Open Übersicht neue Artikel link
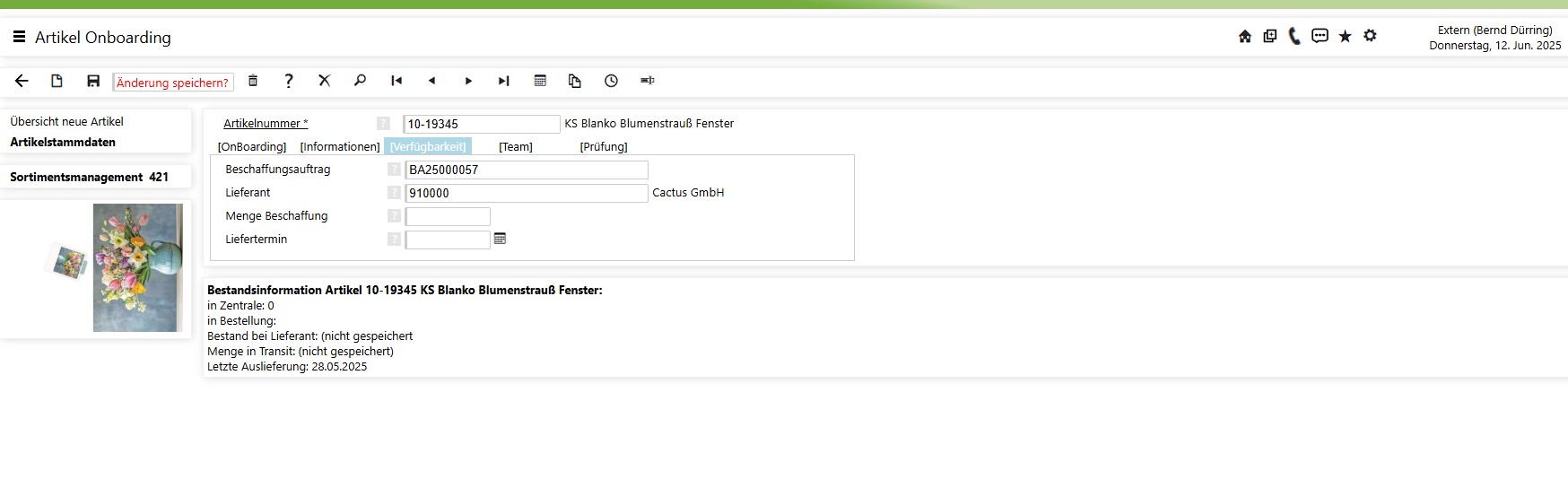The image size is (1568, 497). click(67, 121)
